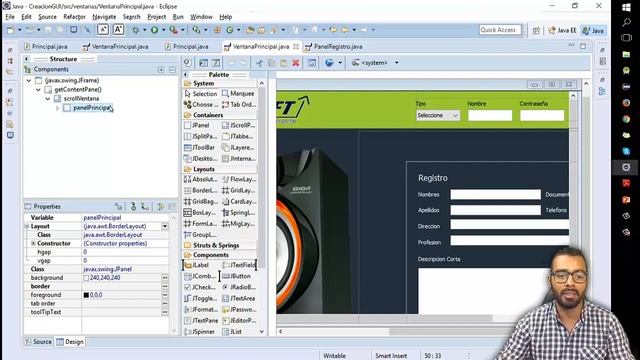
Task: Click the Apellidos text field in preview
Action: 496,210
